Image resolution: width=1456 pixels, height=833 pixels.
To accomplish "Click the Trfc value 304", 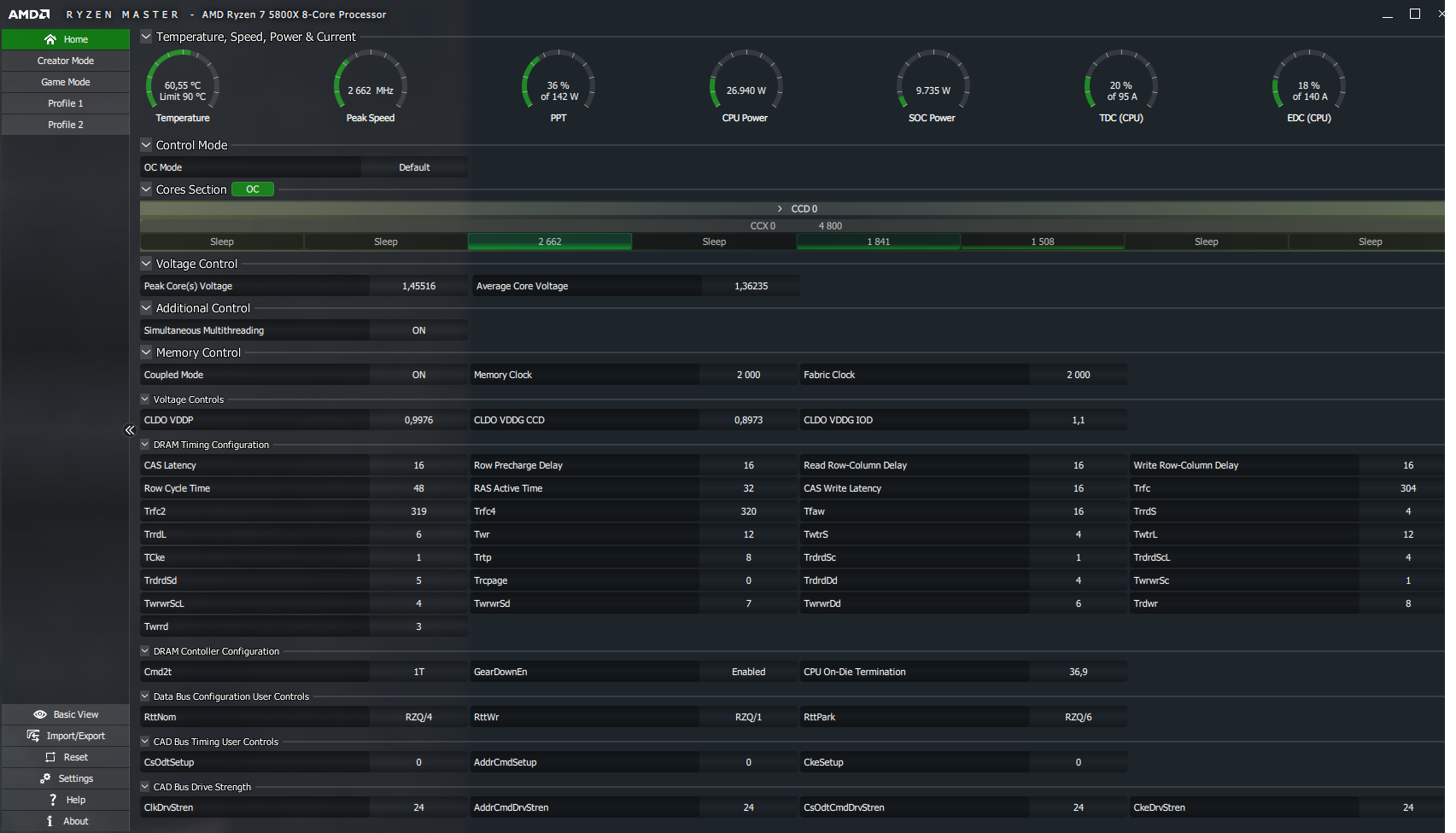I will [1408, 488].
